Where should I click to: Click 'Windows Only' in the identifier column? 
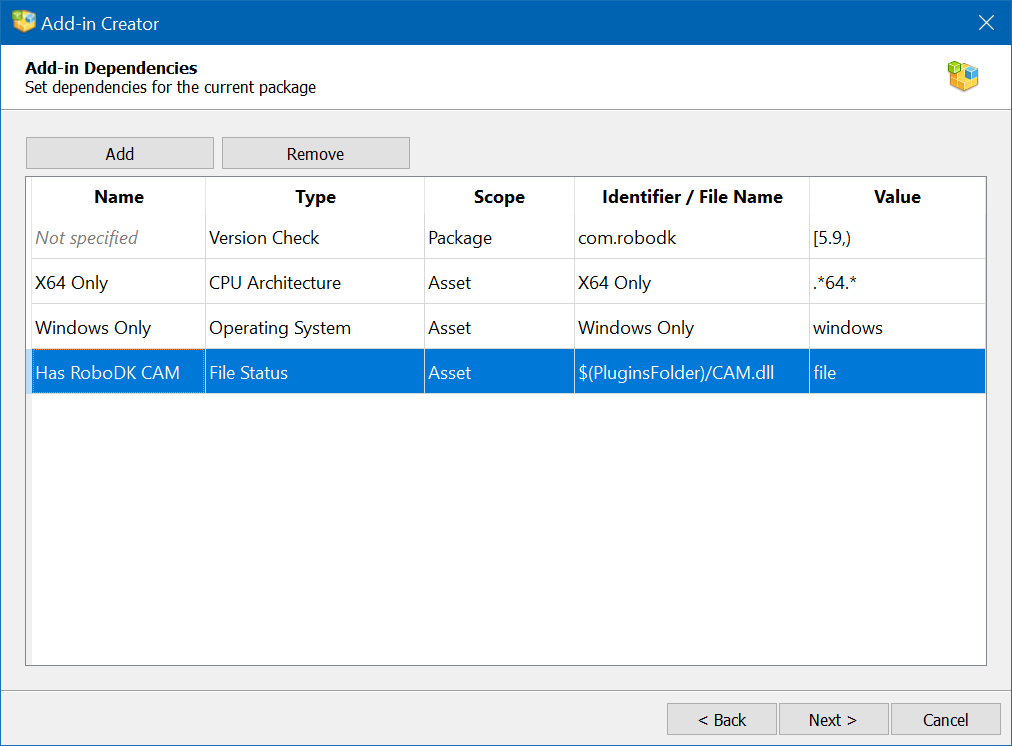[692, 327]
